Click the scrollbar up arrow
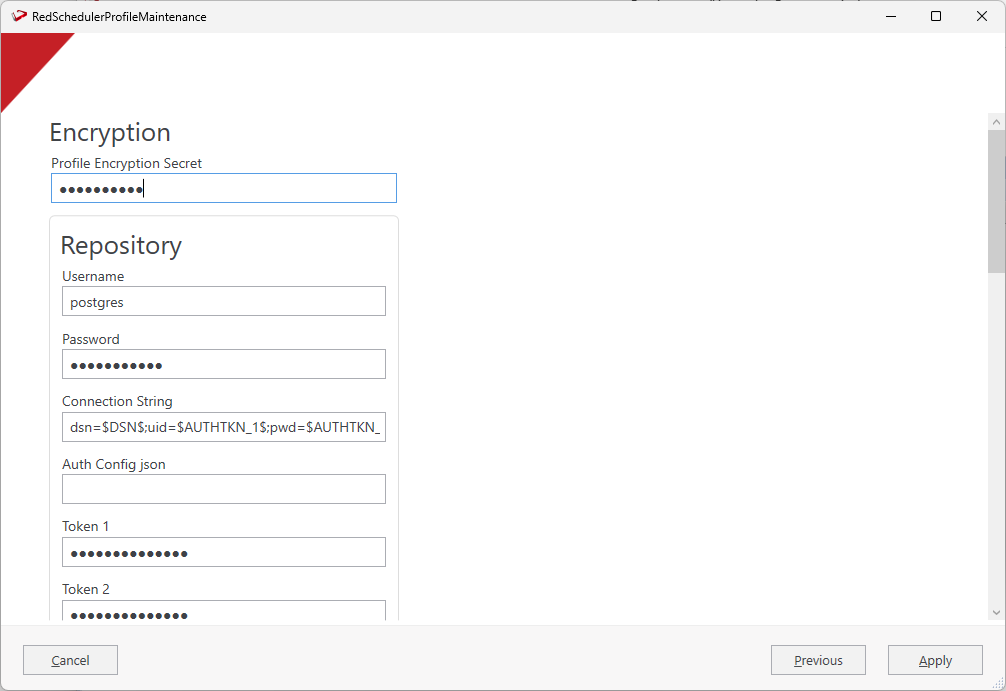The width and height of the screenshot is (1006, 691). pos(996,121)
